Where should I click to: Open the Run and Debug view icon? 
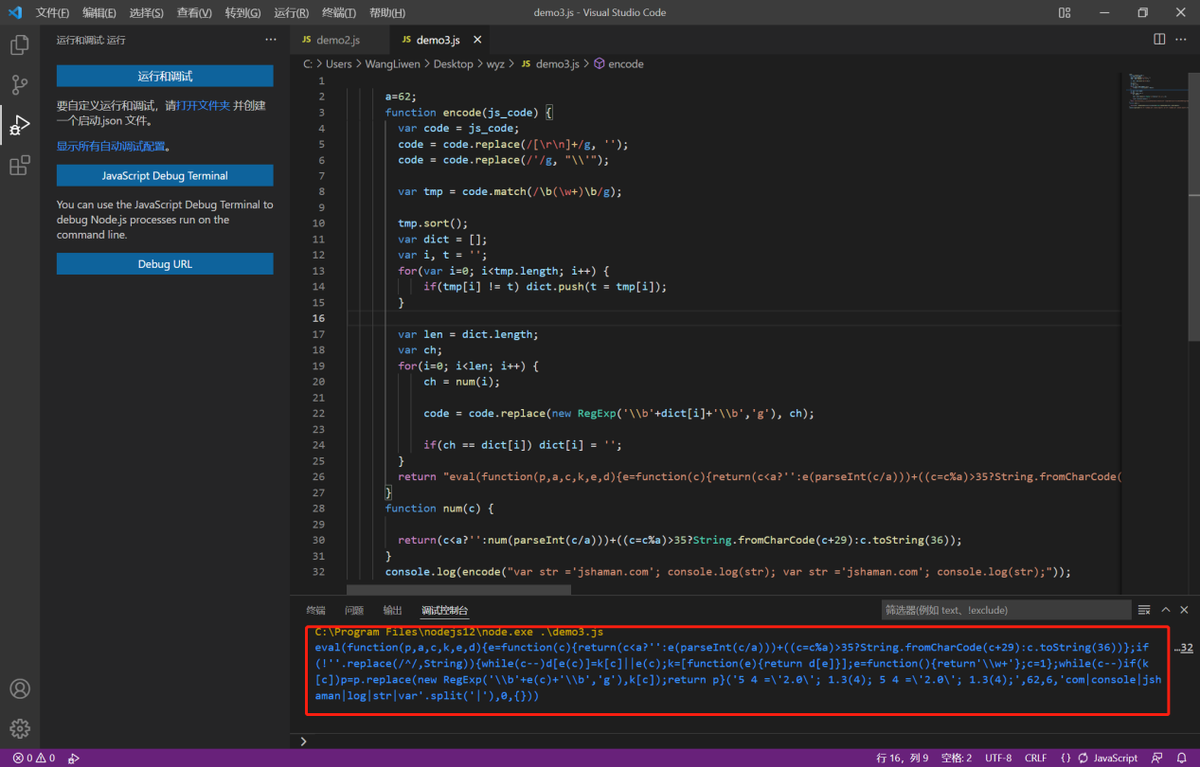[x=19, y=125]
